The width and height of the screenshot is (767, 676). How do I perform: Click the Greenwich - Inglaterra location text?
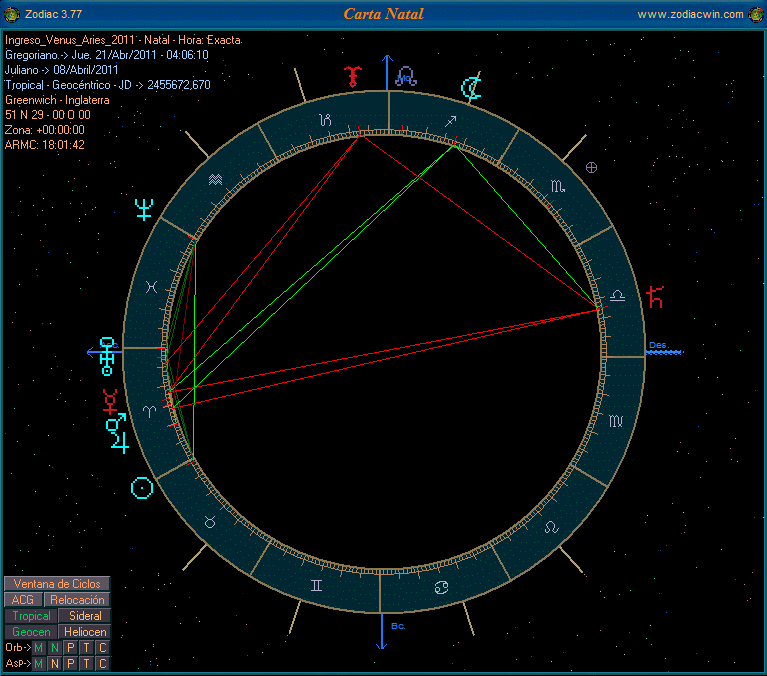[x=57, y=100]
